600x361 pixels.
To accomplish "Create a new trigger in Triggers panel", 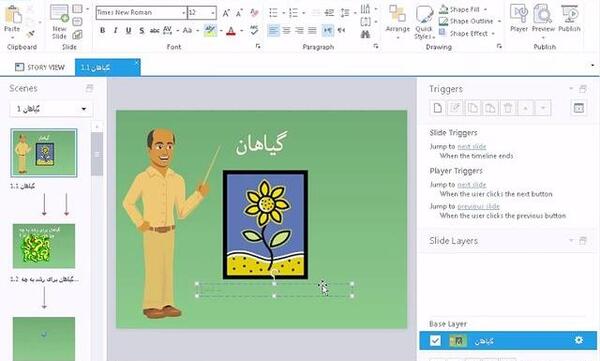I will pos(438,108).
